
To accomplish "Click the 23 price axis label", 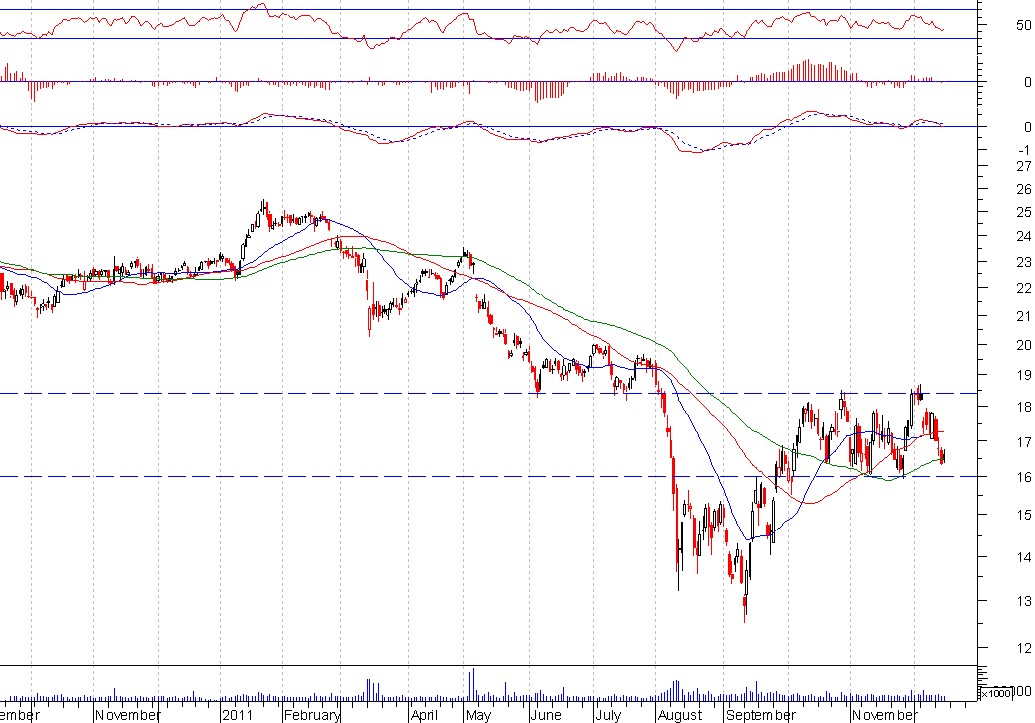I will (1023, 261).
